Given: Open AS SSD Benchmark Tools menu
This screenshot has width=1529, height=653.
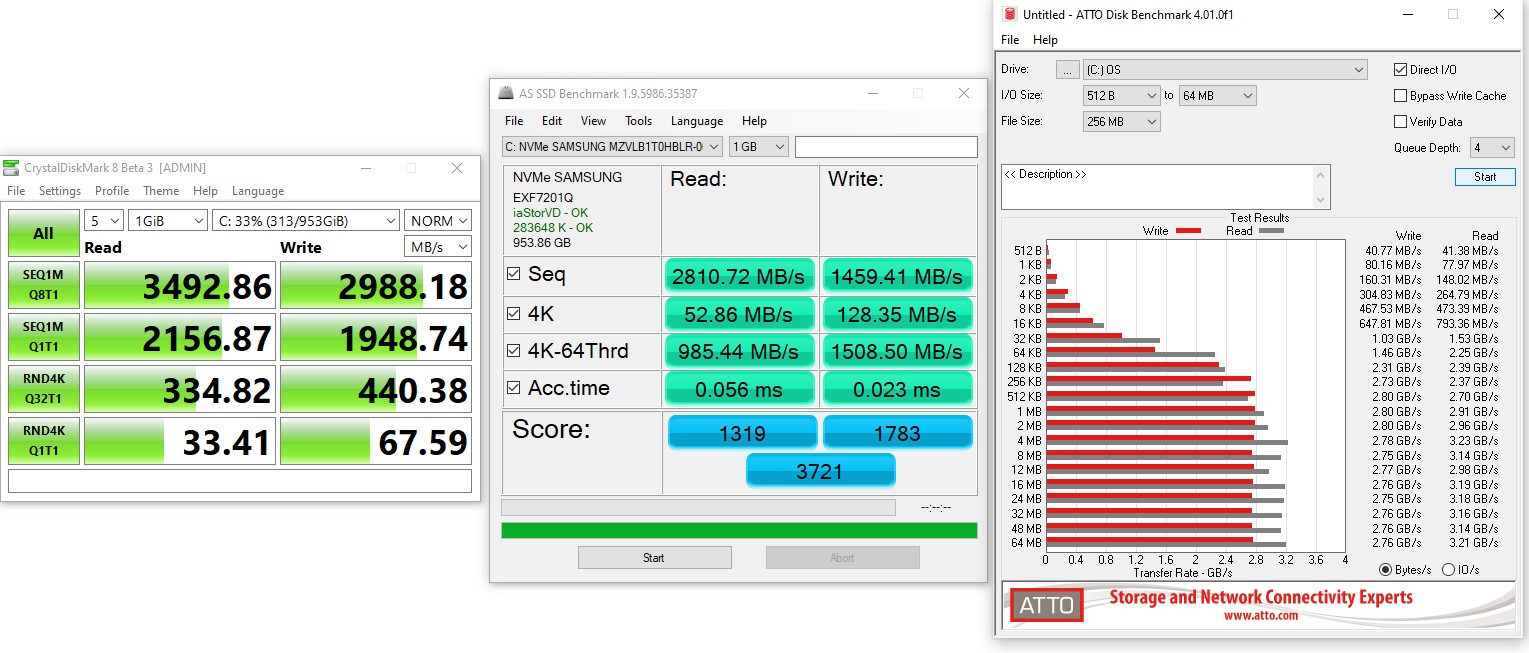Looking at the screenshot, I should coord(638,121).
